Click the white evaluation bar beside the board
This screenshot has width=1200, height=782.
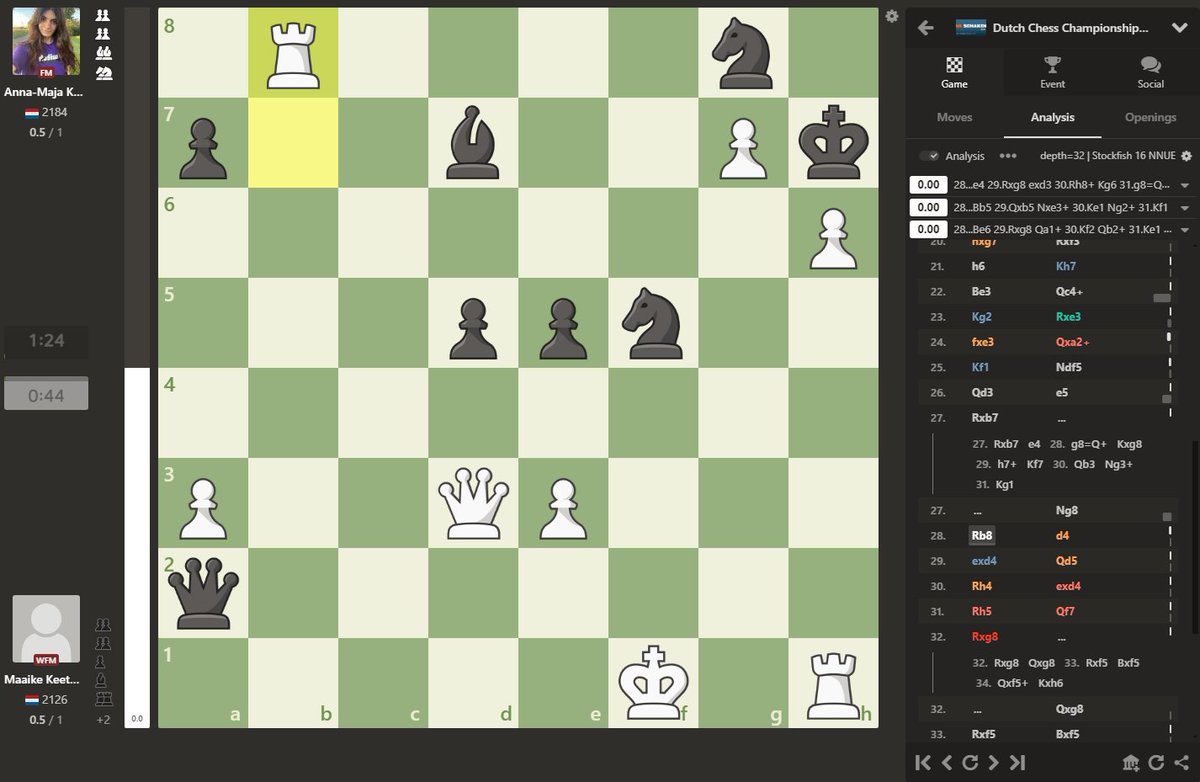[136, 550]
